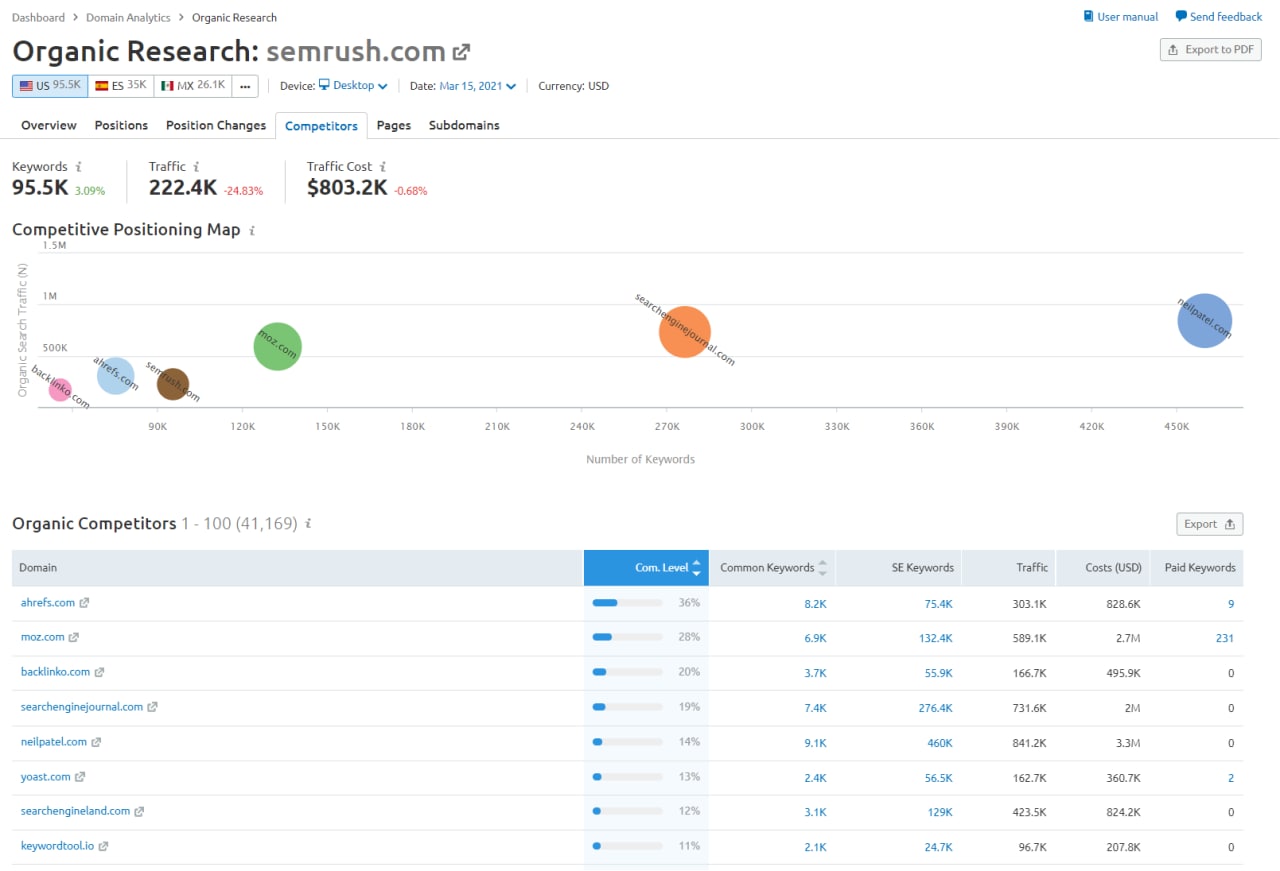Viewport: 1280px width, 871px height.
Task: Select the ES 35K database
Action: pos(121,86)
